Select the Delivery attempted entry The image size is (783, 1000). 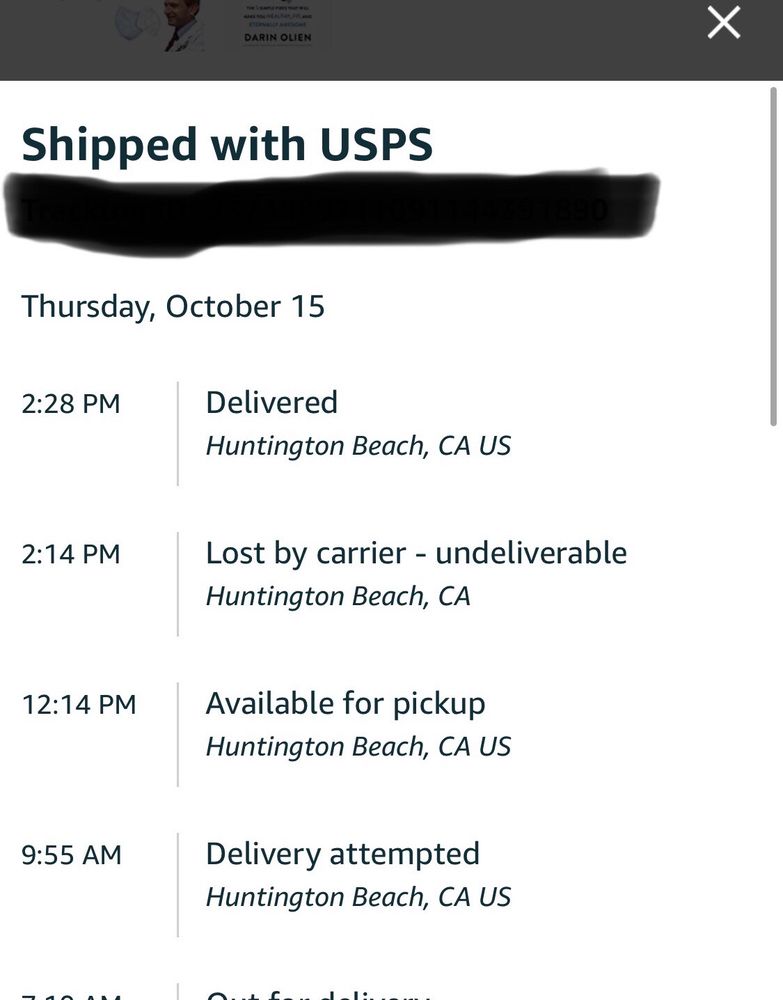(342, 853)
